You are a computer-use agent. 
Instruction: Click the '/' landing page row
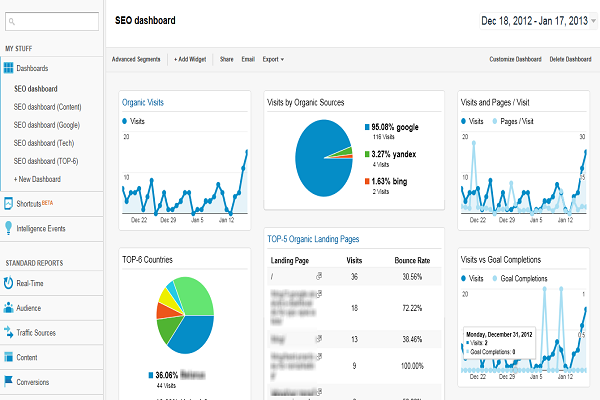click(x=354, y=276)
